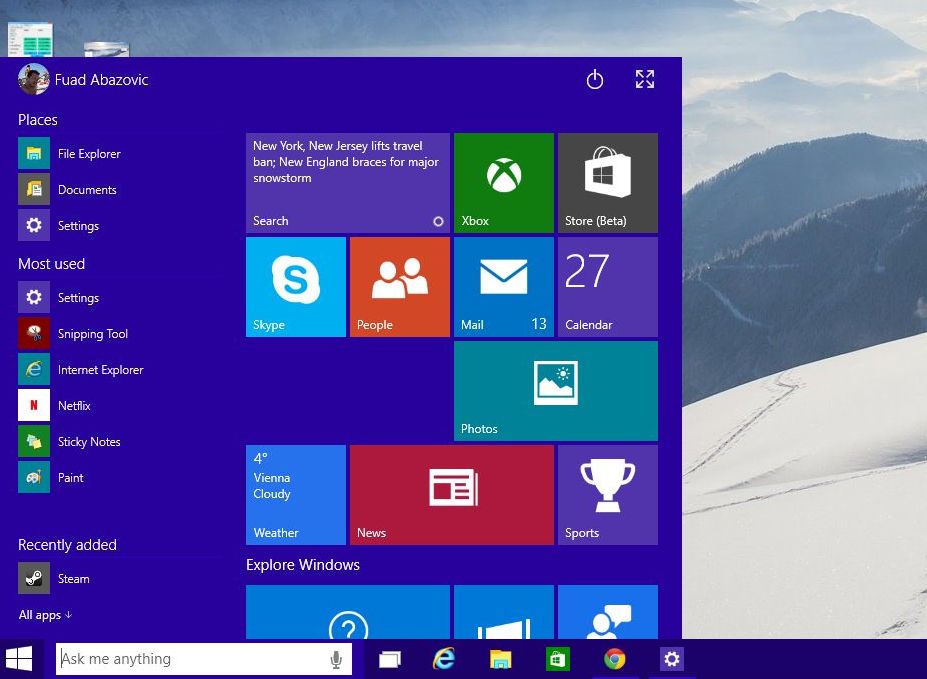The height and width of the screenshot is (679, 927).
Task: Launch Skype from the Start tiles
Action: (295, 286)
